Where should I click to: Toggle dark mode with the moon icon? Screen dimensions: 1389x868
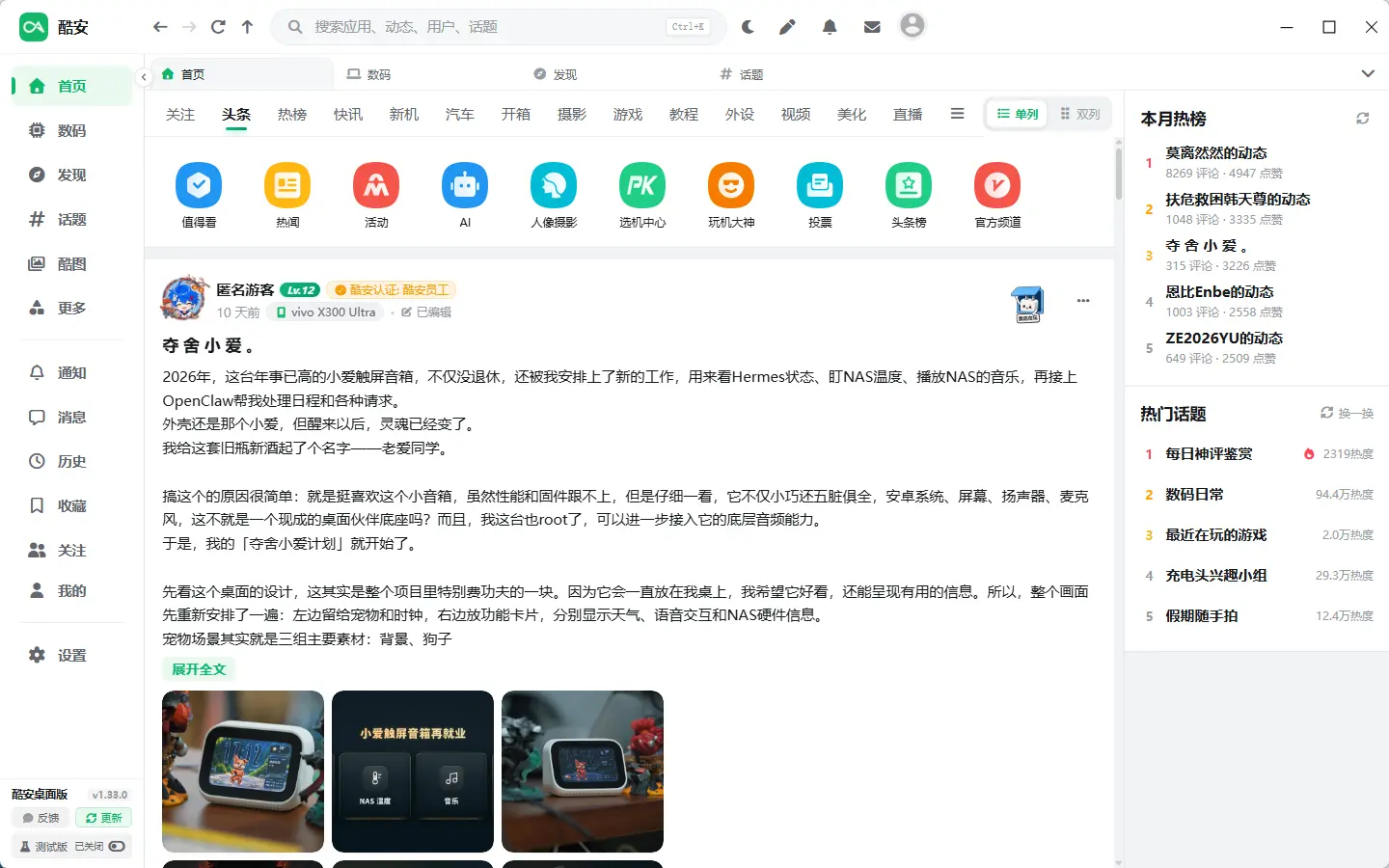(748, 27)
